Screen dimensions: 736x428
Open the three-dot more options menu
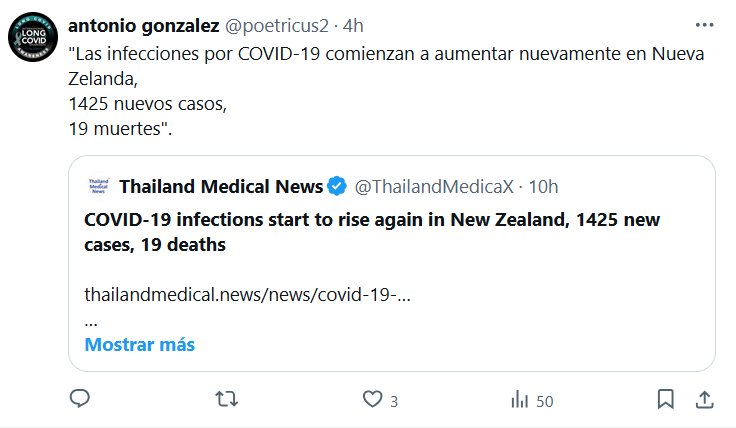pyautogui.click(x=704, y=22)
